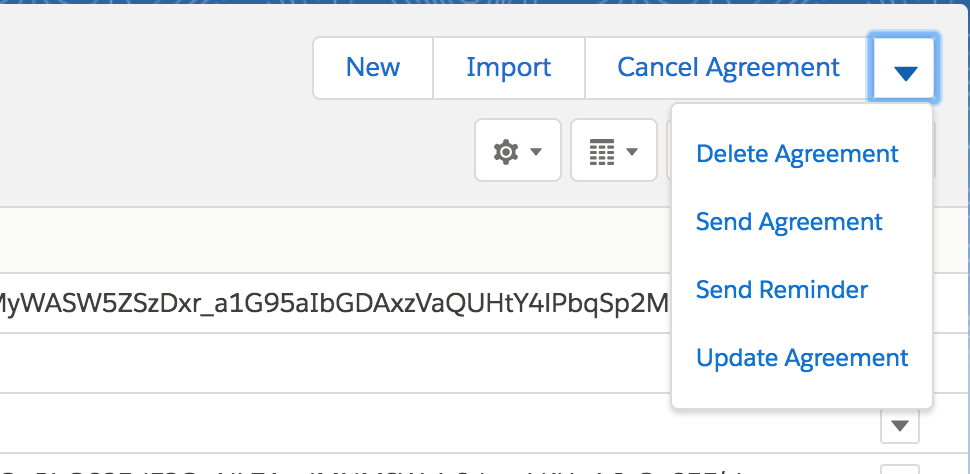This screenshot has height=474, width=970.
Task: Click the New button
Action: 373,68
